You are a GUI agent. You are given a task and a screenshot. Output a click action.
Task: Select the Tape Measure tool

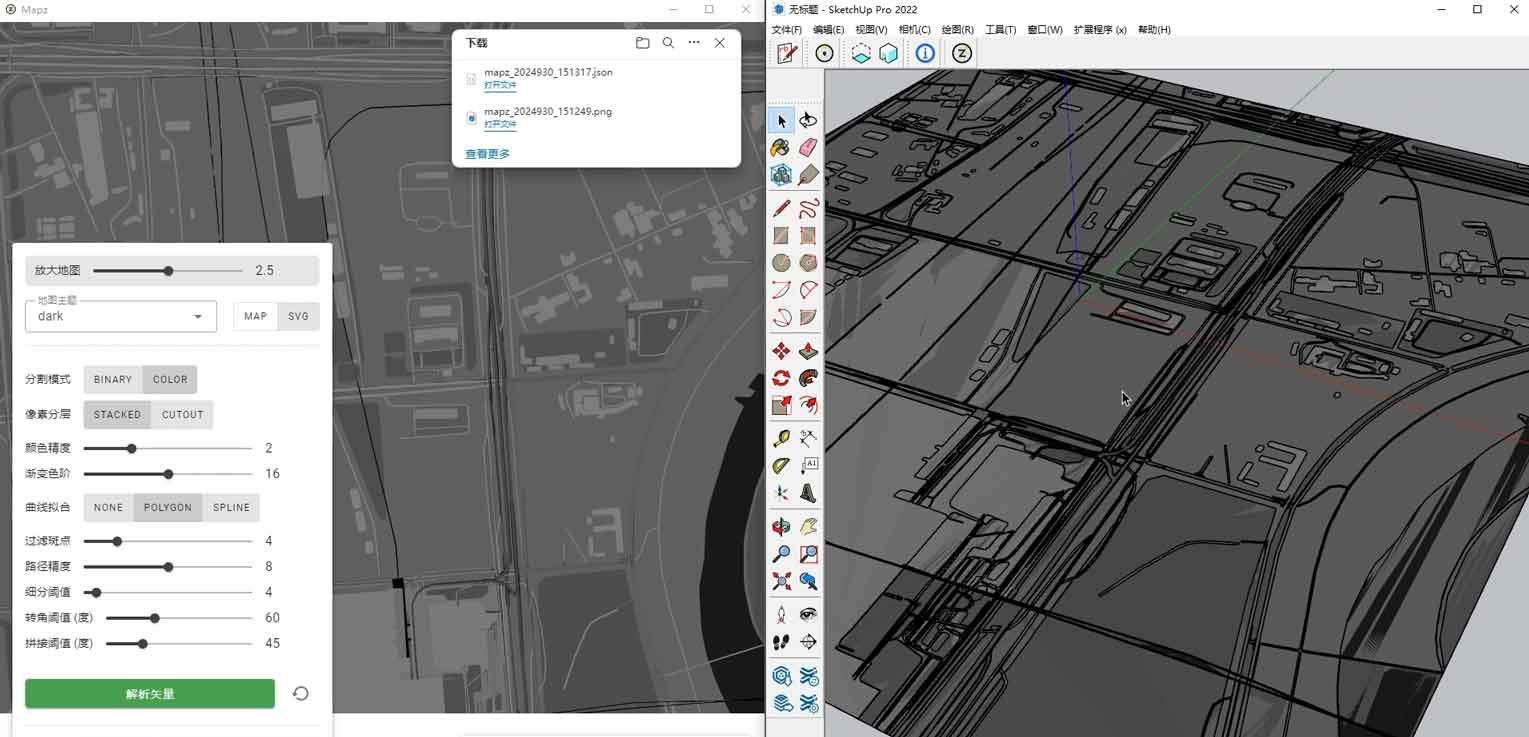[781, 438]
